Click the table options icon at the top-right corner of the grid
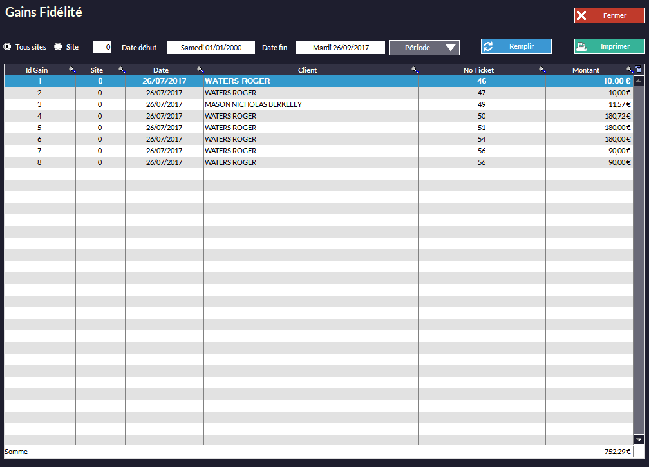Image resolution: width=649 pixels, height=467 pixels. (x=639, y=70)
